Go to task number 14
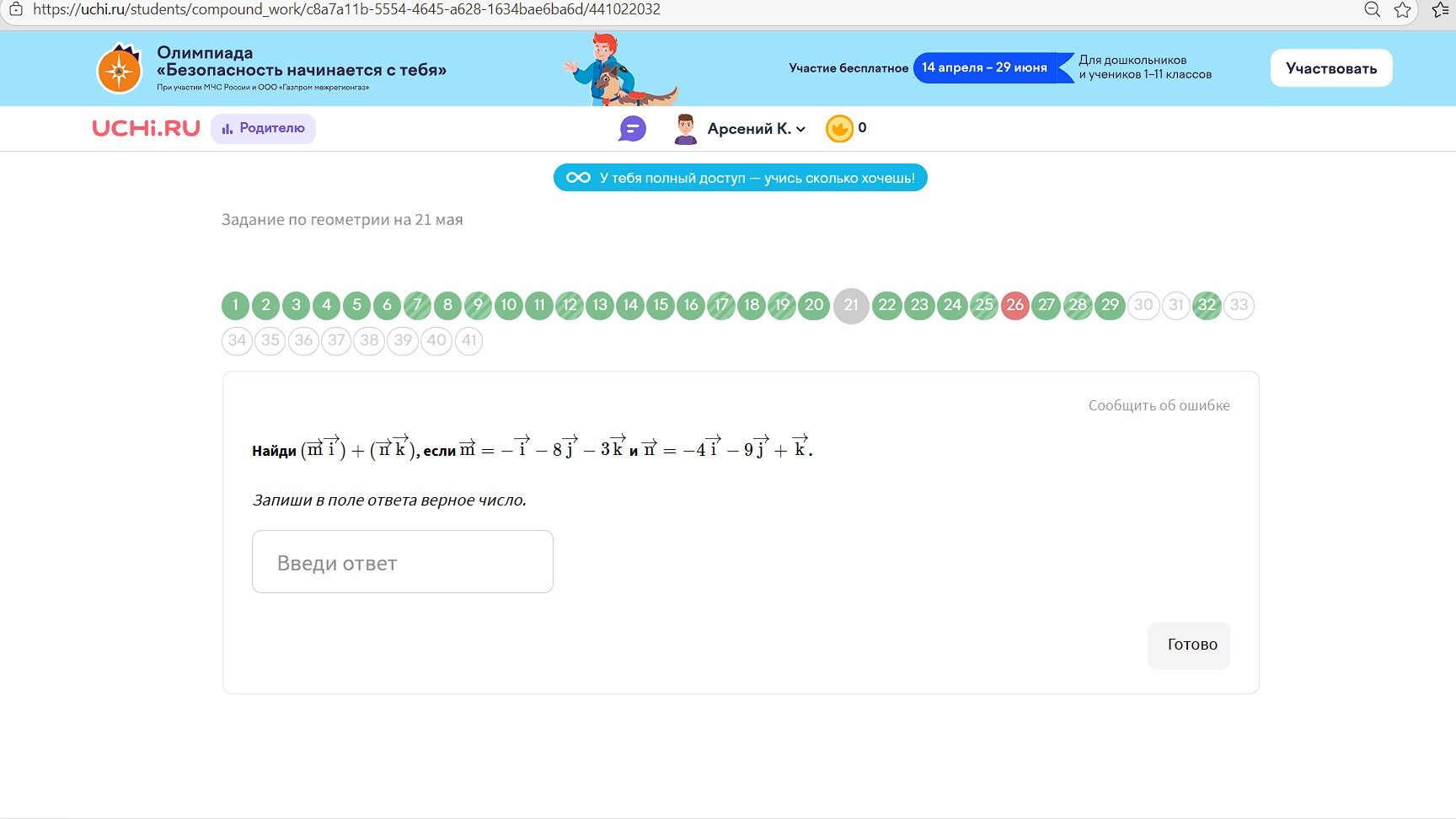Viewport: 1456px width, 819px height. click(630, 305)
